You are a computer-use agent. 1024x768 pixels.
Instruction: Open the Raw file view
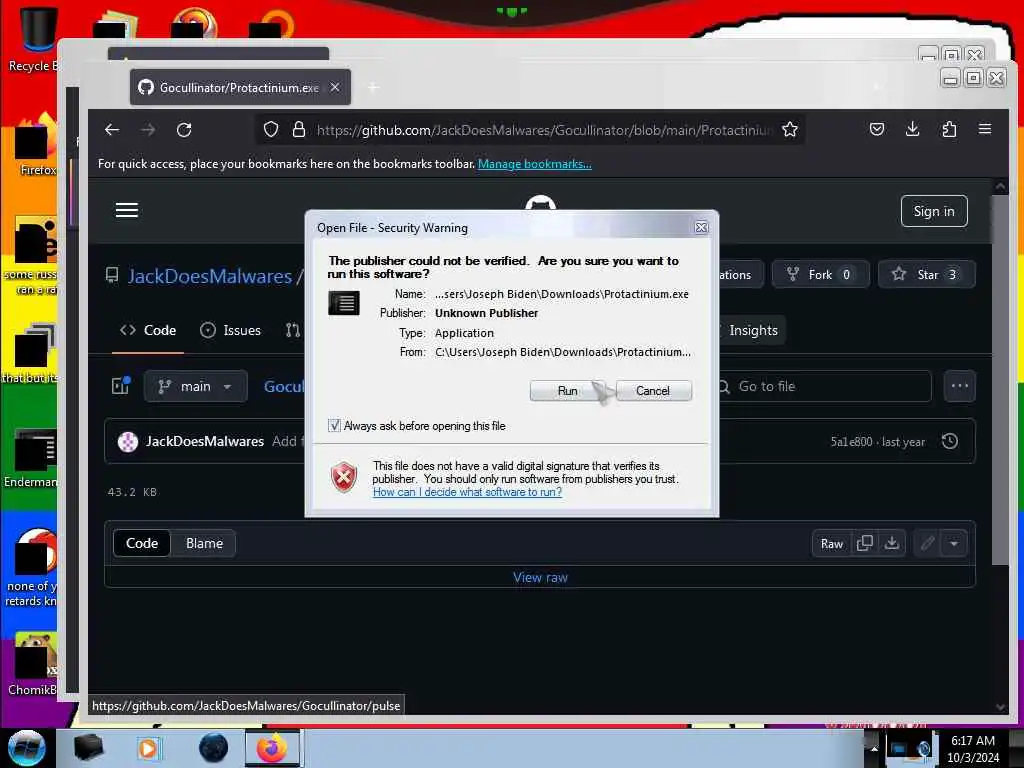click(x=831, y=543)
